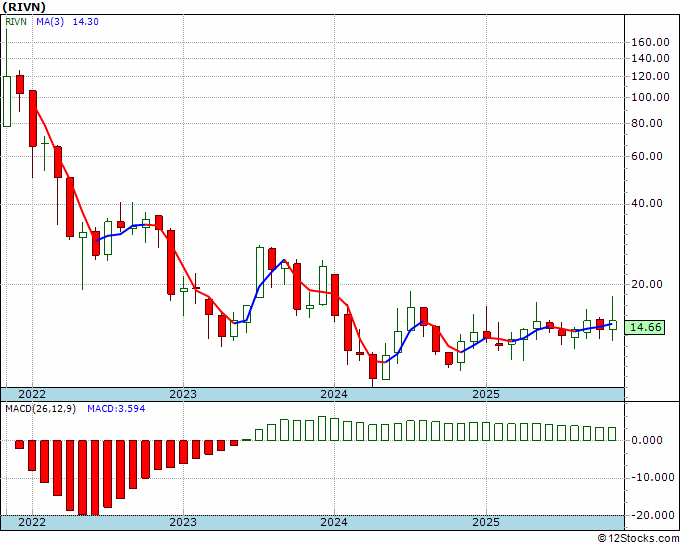
Task: Click the 160.00 price axis label
Action: [x=651, y=43]
